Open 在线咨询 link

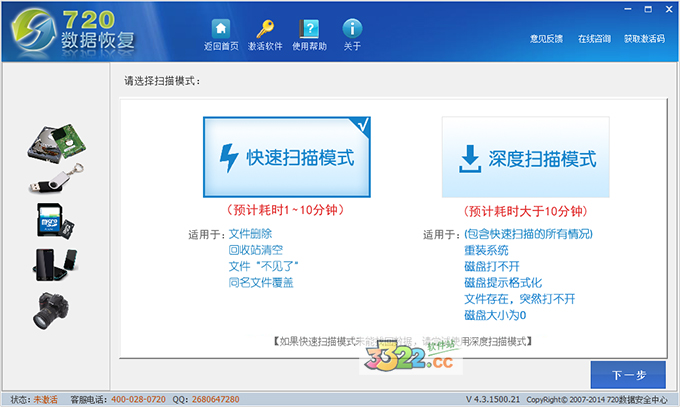594,39
